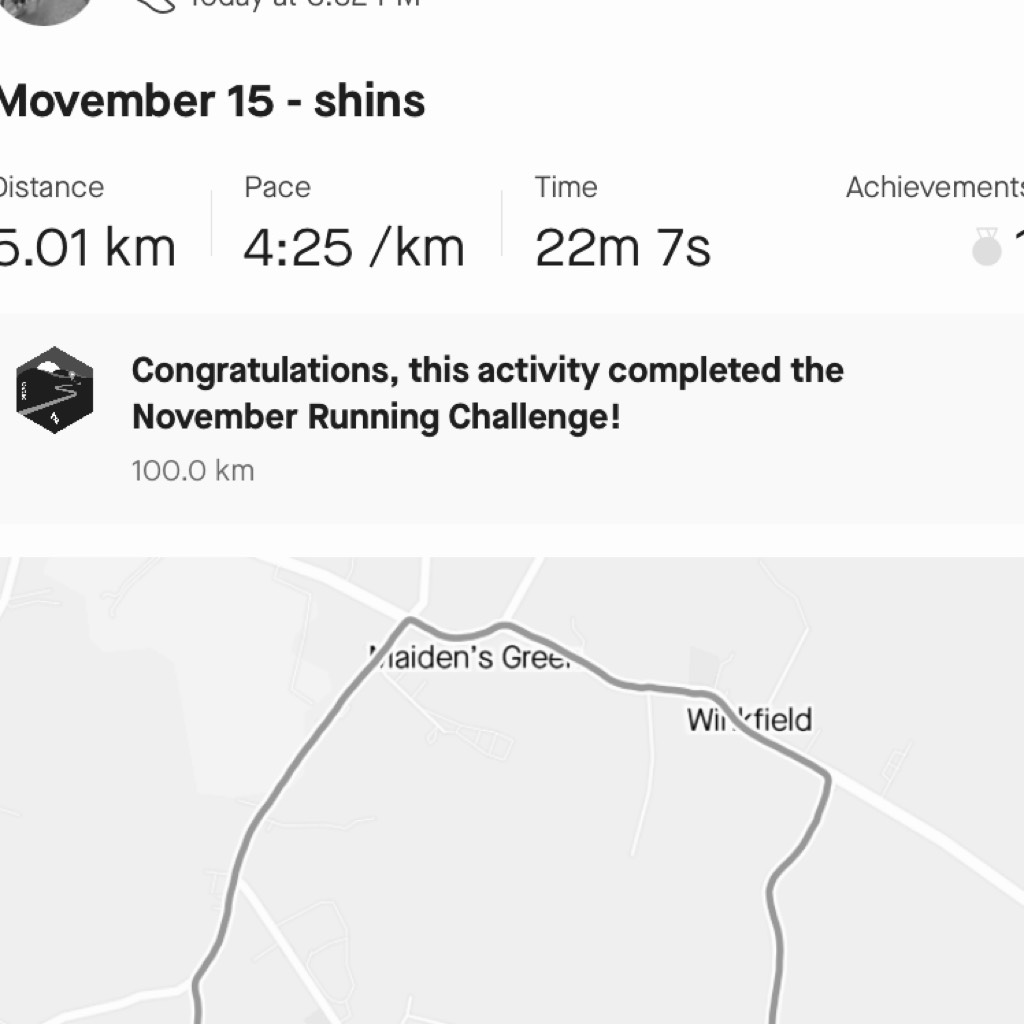The height and width of the screenshot is (1024, 1024).
Task: Tap the running shoe activity icon
Action: [x=154, y=6]
